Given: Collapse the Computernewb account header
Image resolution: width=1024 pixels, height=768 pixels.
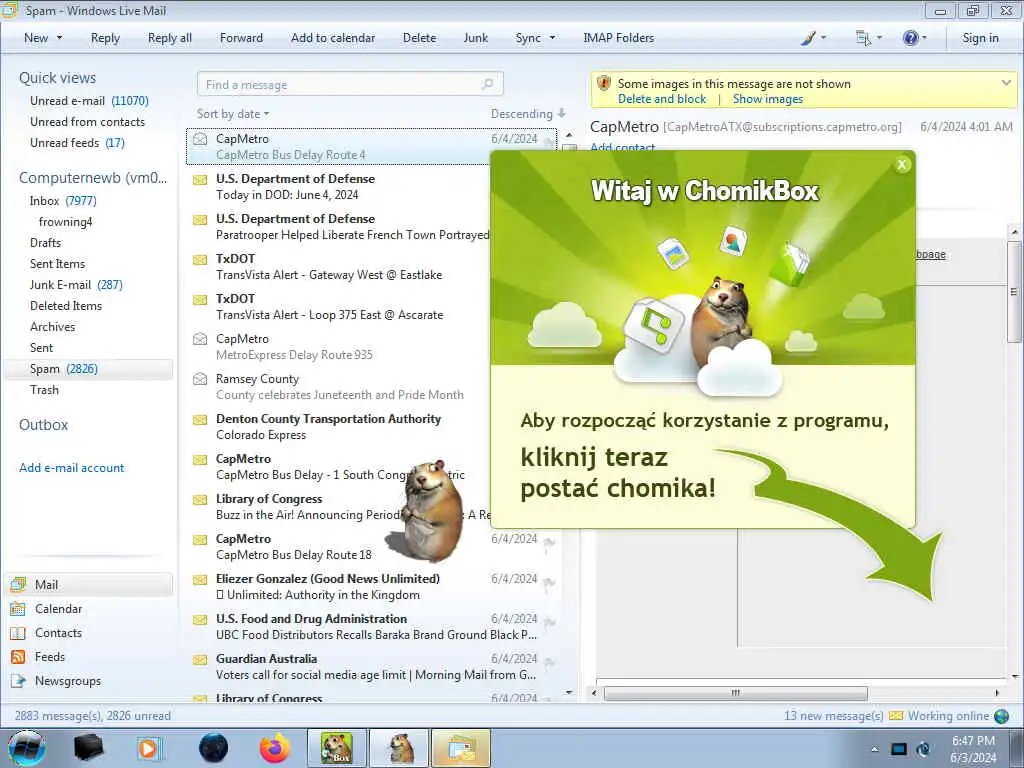Looking at the screenshot, I should (x=93, y=178).
